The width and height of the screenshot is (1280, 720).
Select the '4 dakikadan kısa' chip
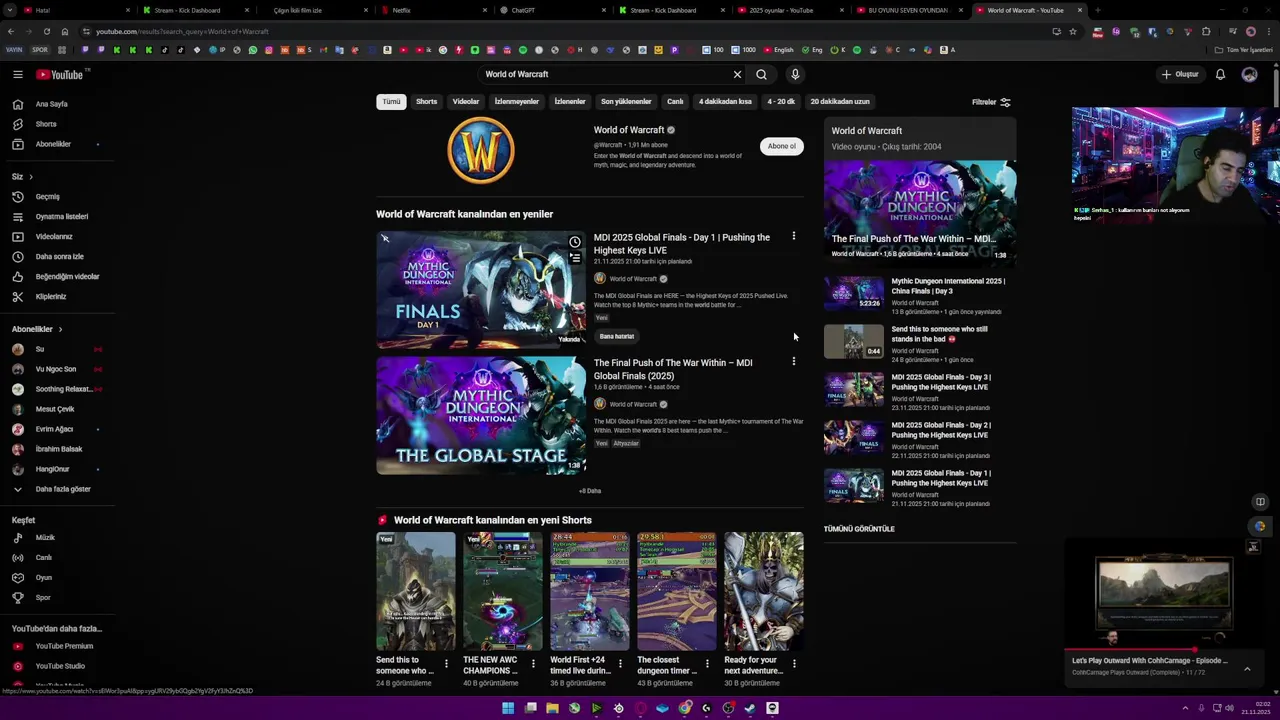click(725, 101)
